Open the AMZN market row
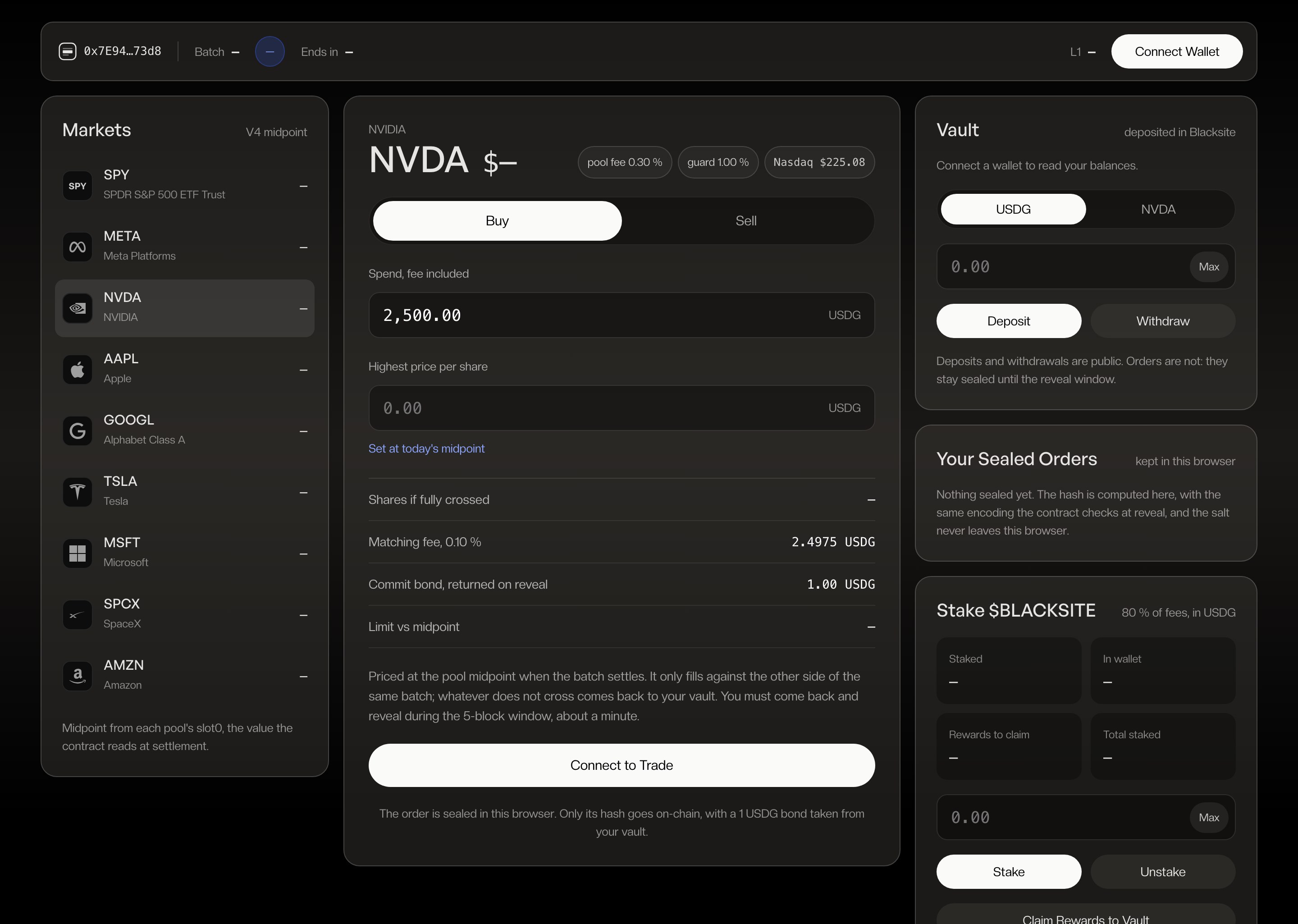The image size is (1298, 924). point(185,676)
